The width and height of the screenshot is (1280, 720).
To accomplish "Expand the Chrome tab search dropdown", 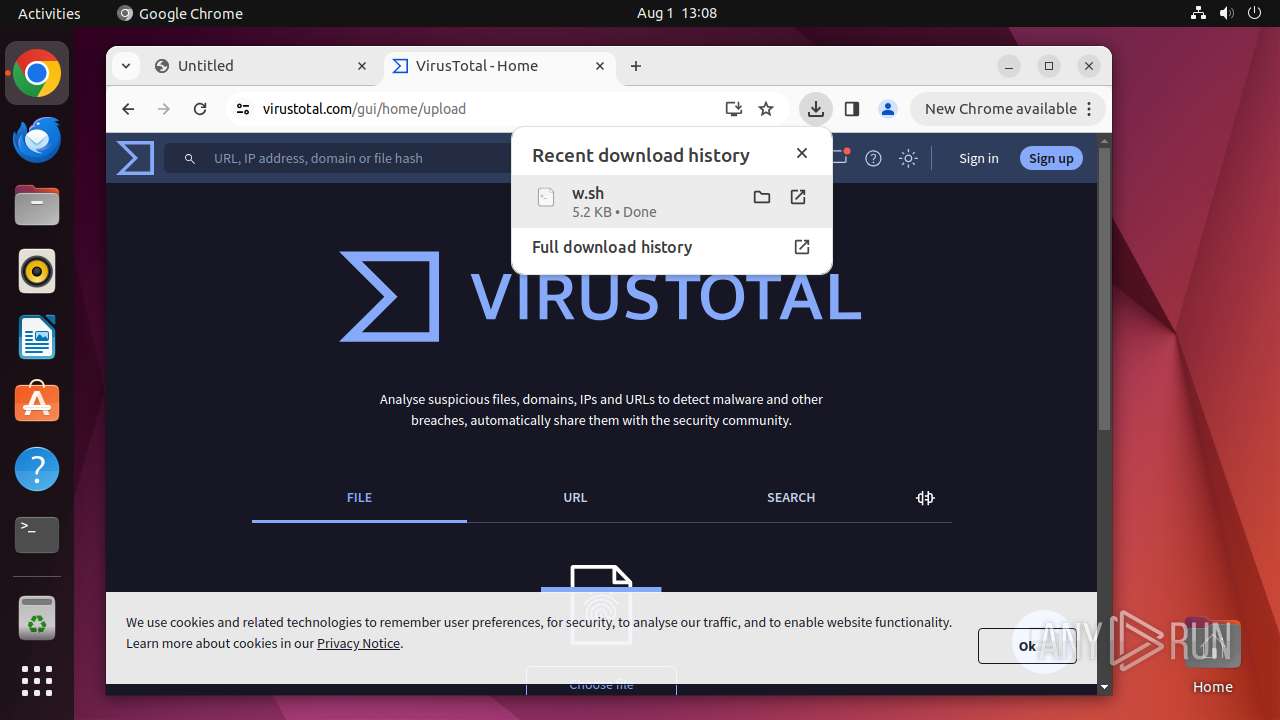I will (x=125, y=66).
